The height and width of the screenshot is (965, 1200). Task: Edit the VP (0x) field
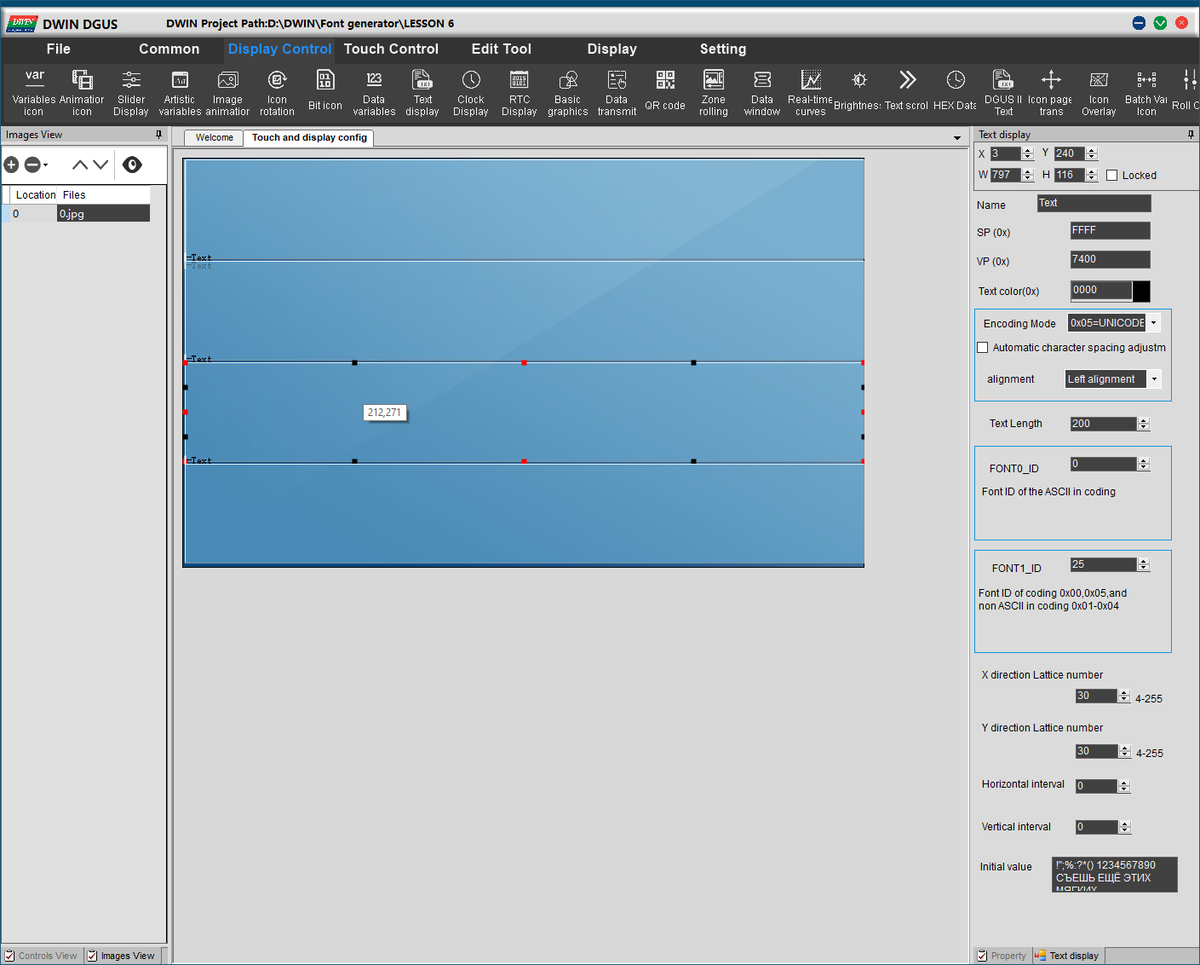[1110, 259]
